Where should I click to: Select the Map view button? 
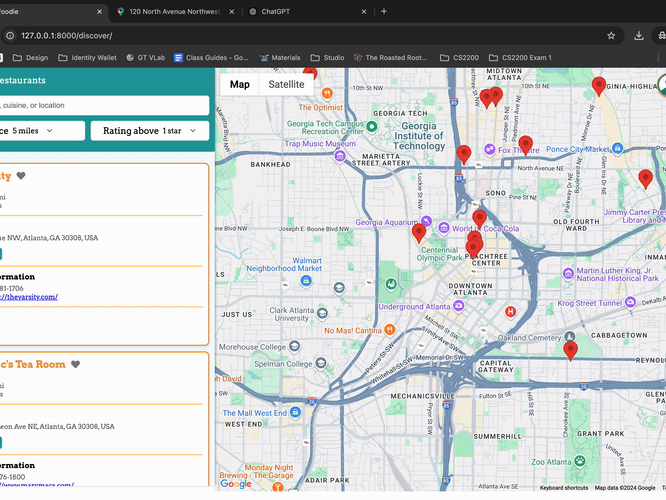[x=240, y=84]
